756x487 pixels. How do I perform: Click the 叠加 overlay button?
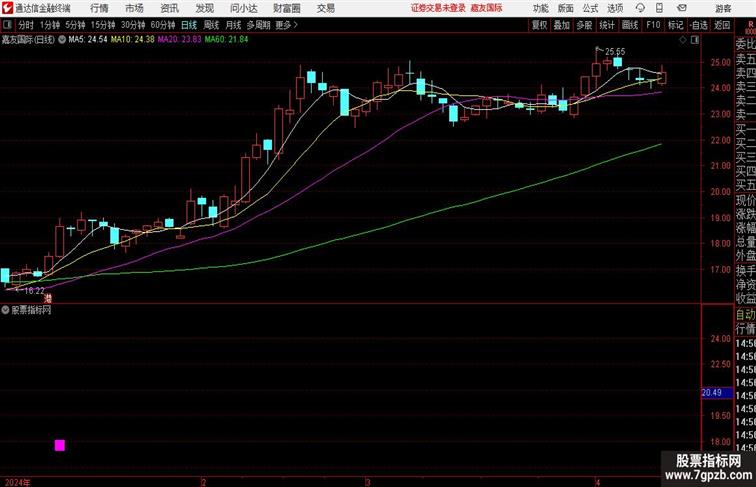(x=562, y=25)
